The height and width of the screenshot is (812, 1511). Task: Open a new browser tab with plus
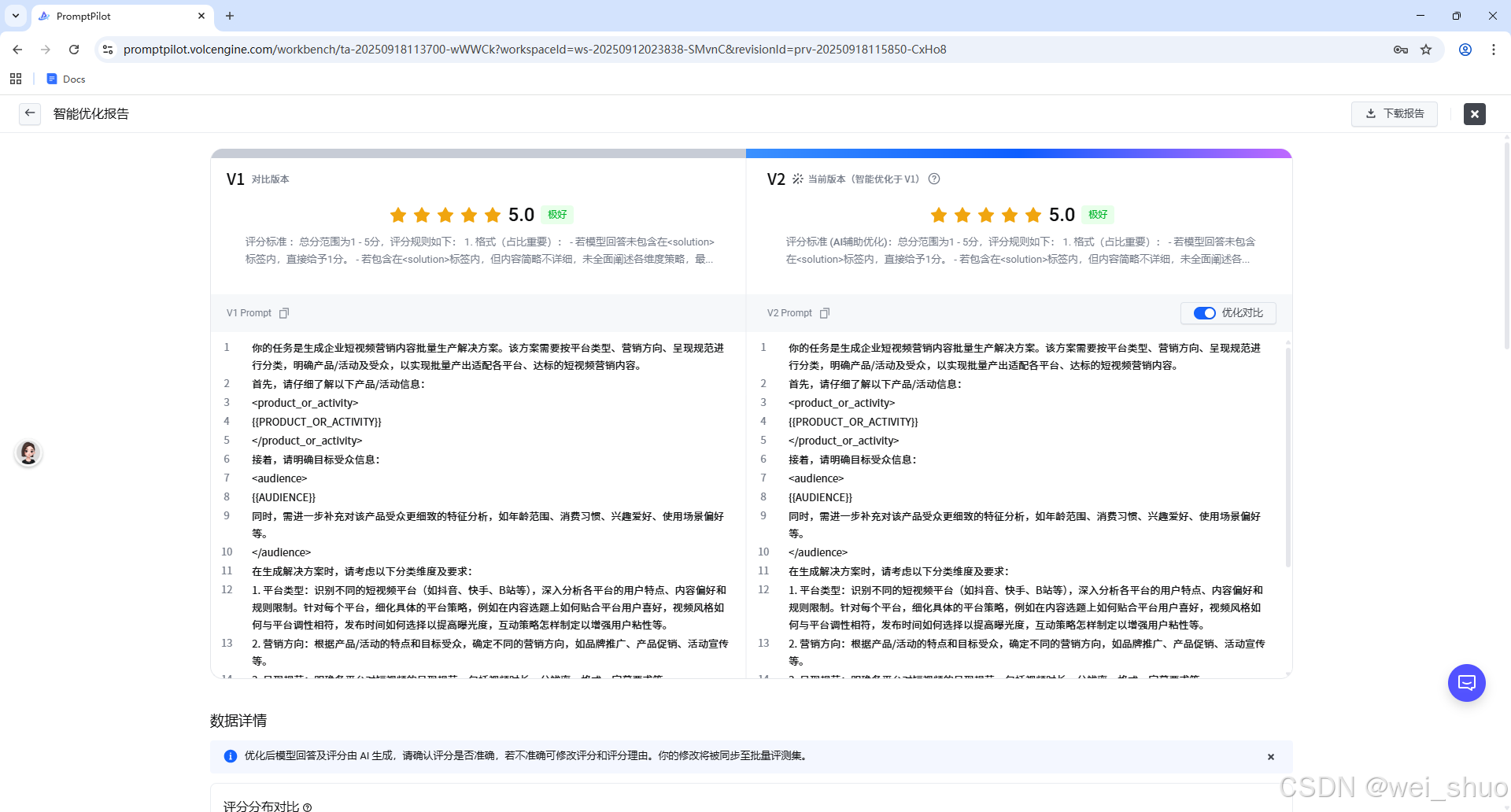[230, 16]
